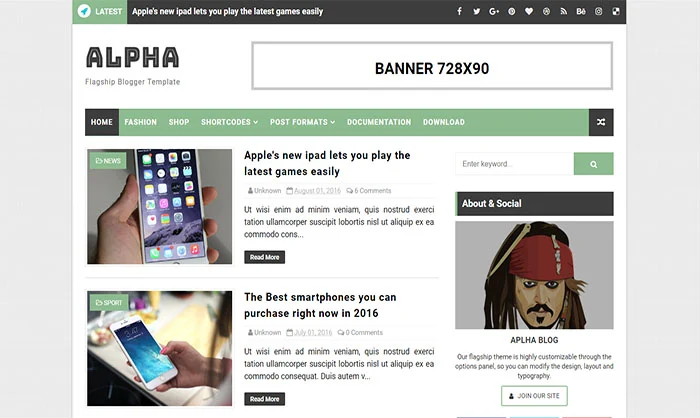Click the shuffle random post icon
This screenshot has width=700, height=418.
tap(601, 122)
